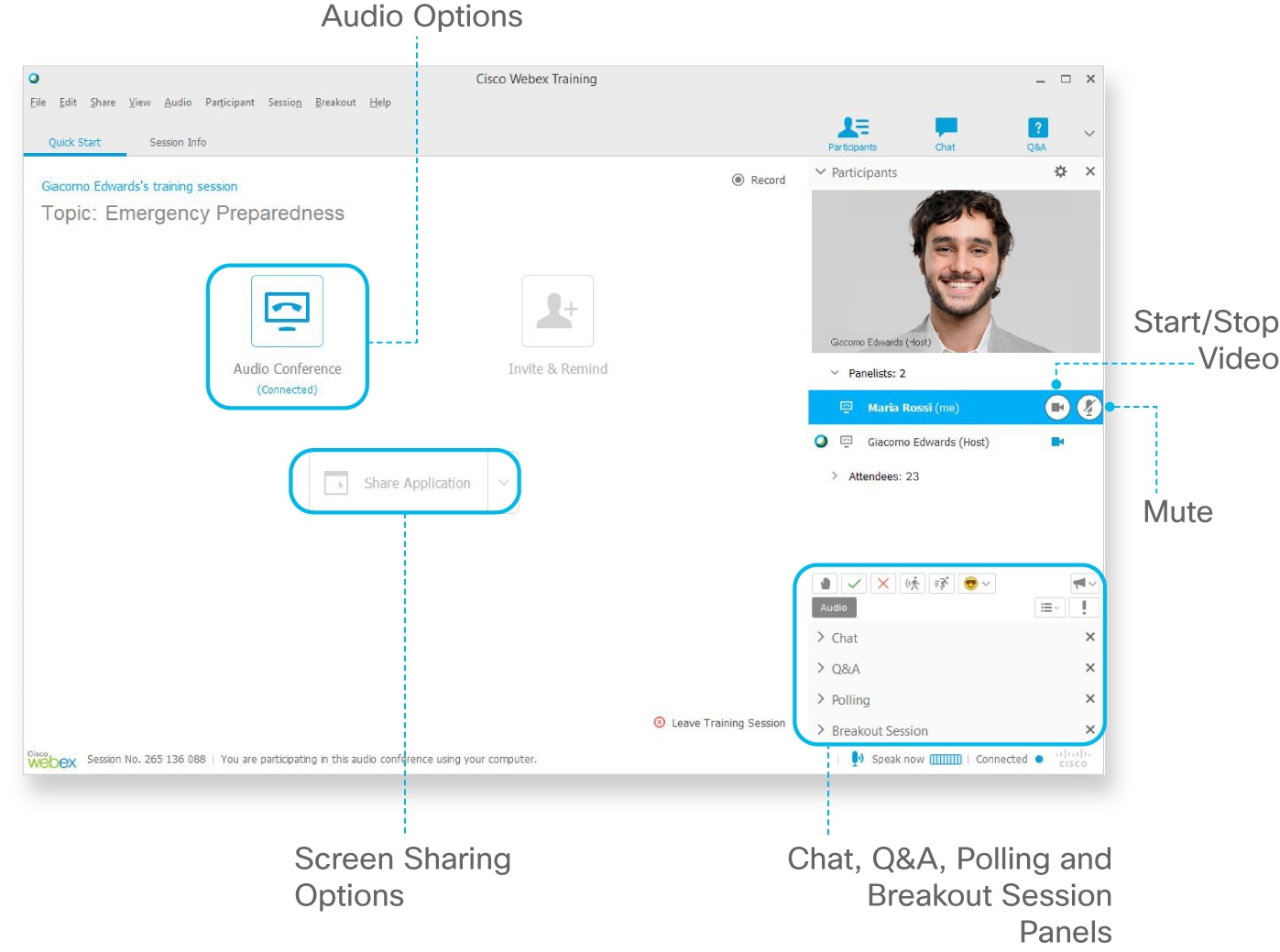Click the Session No. 265 136 088 text
Screen dimensions: 1280x952
[x=147, y=760]
